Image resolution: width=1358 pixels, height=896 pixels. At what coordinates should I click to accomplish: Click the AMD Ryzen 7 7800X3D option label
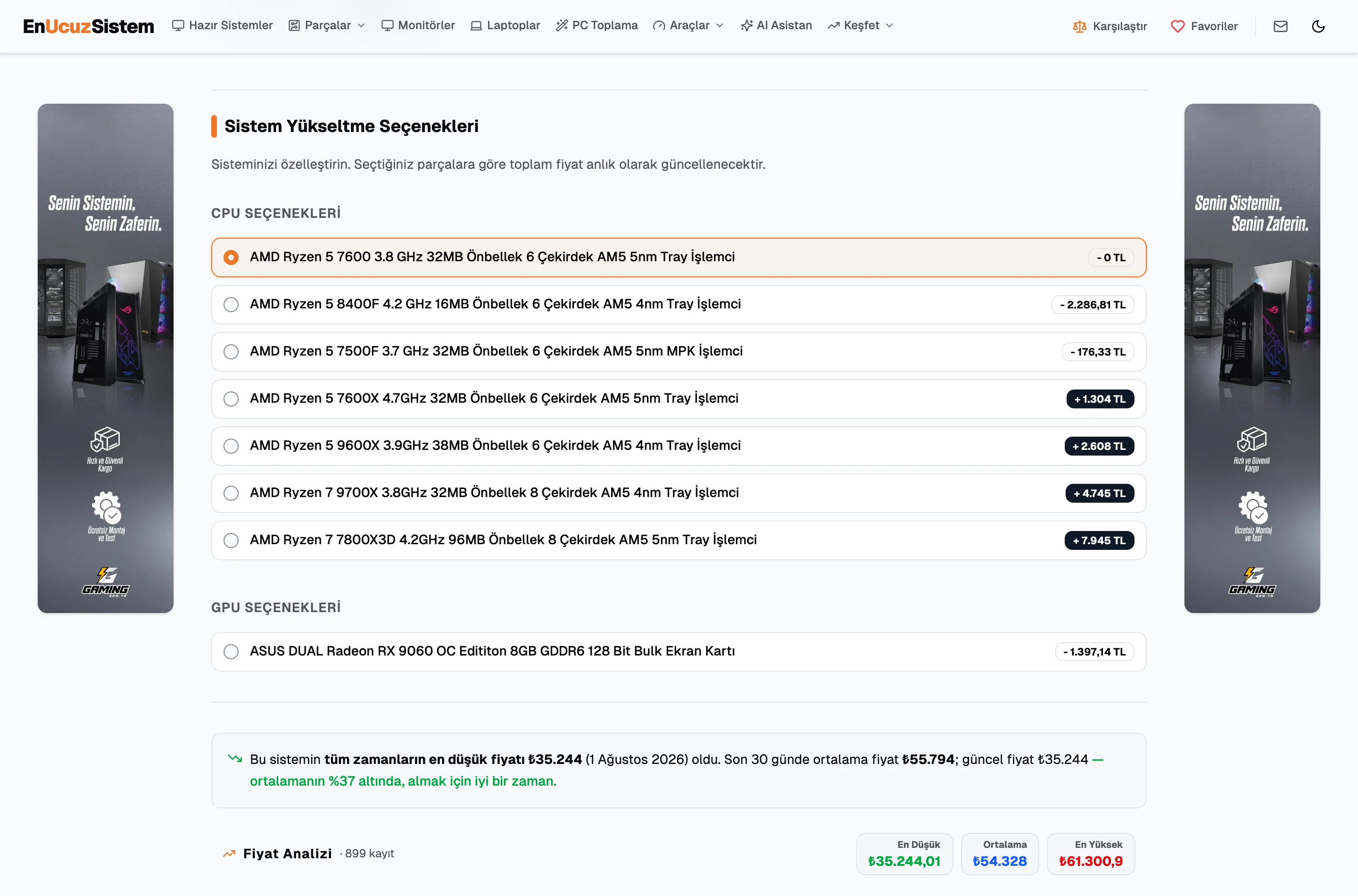pyautogui.click(x=503, y=540)
